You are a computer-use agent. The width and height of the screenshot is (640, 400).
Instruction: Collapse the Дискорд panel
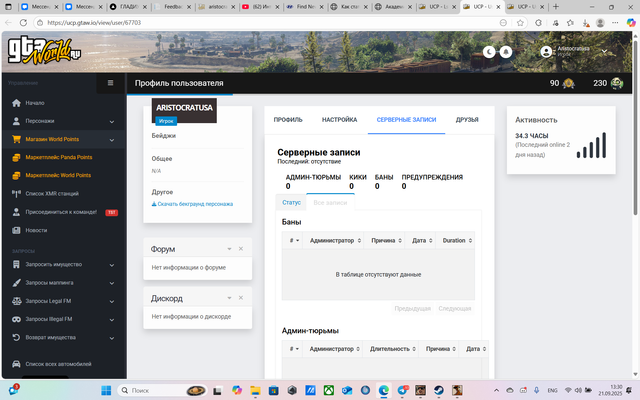coord(229,298)
